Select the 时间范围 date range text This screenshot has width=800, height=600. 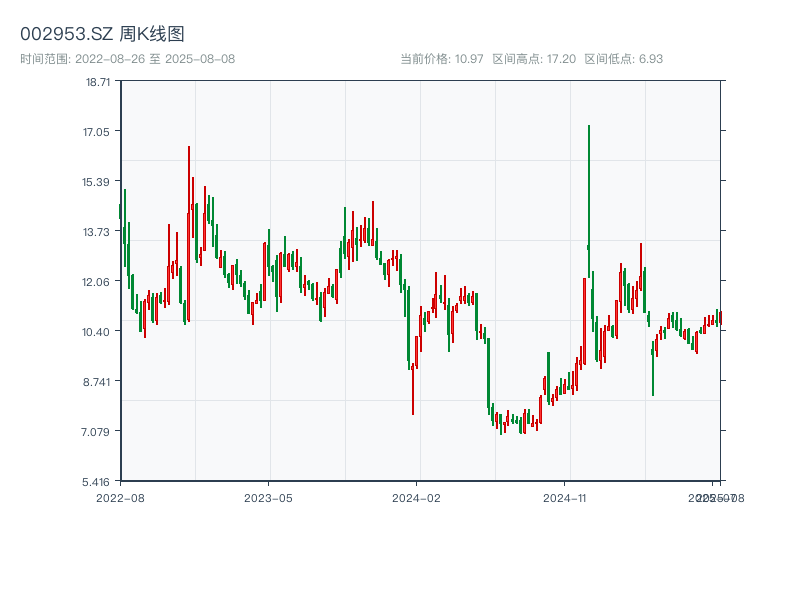click(x=127, y=59)
